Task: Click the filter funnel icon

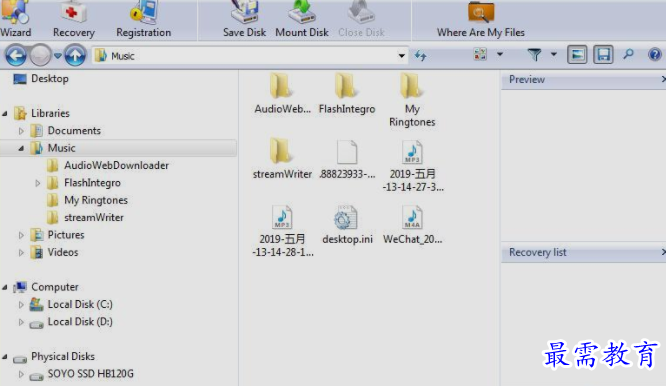Action: pos(534,54)
